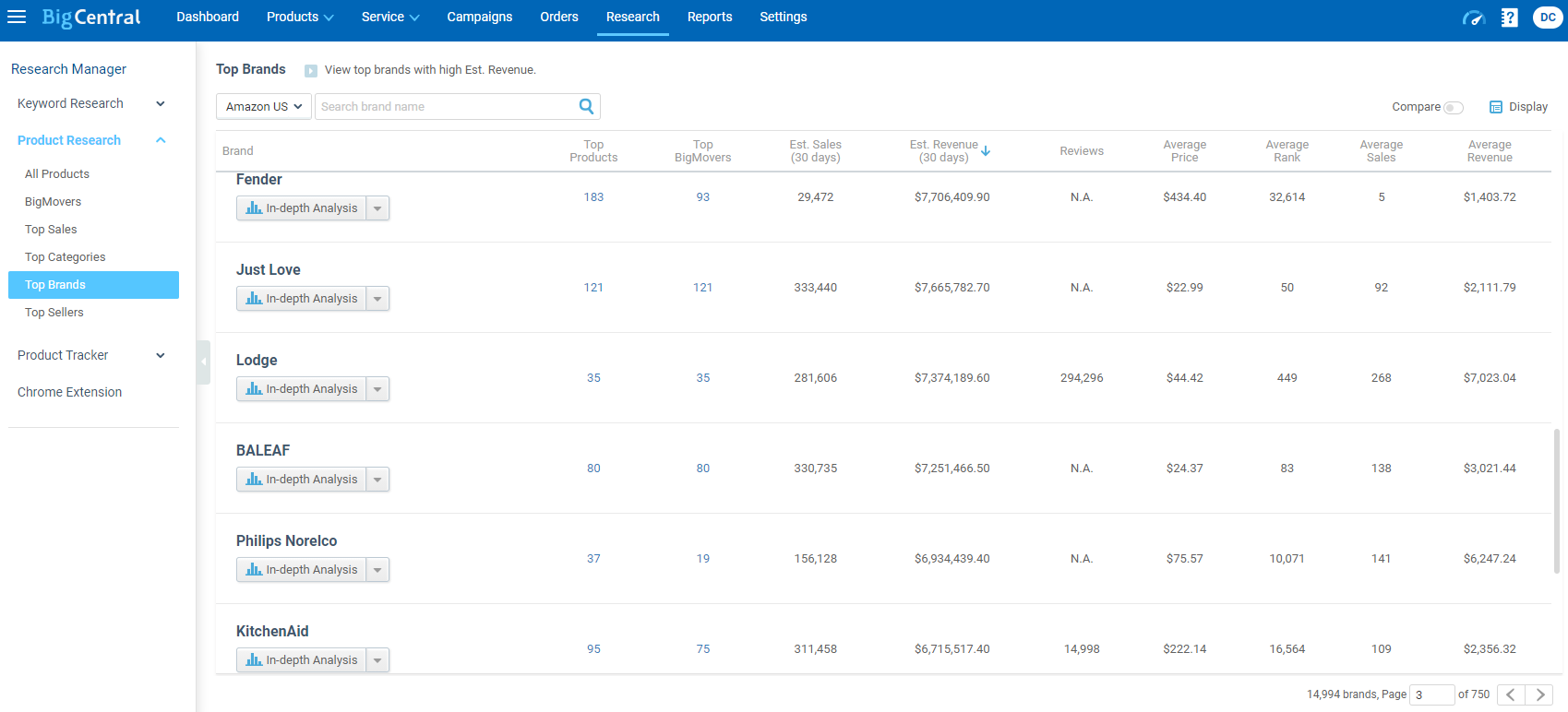The image size is (1568, 712).
Task: Click Lodge In-depth Analysis button
Action: coord(302,389)
